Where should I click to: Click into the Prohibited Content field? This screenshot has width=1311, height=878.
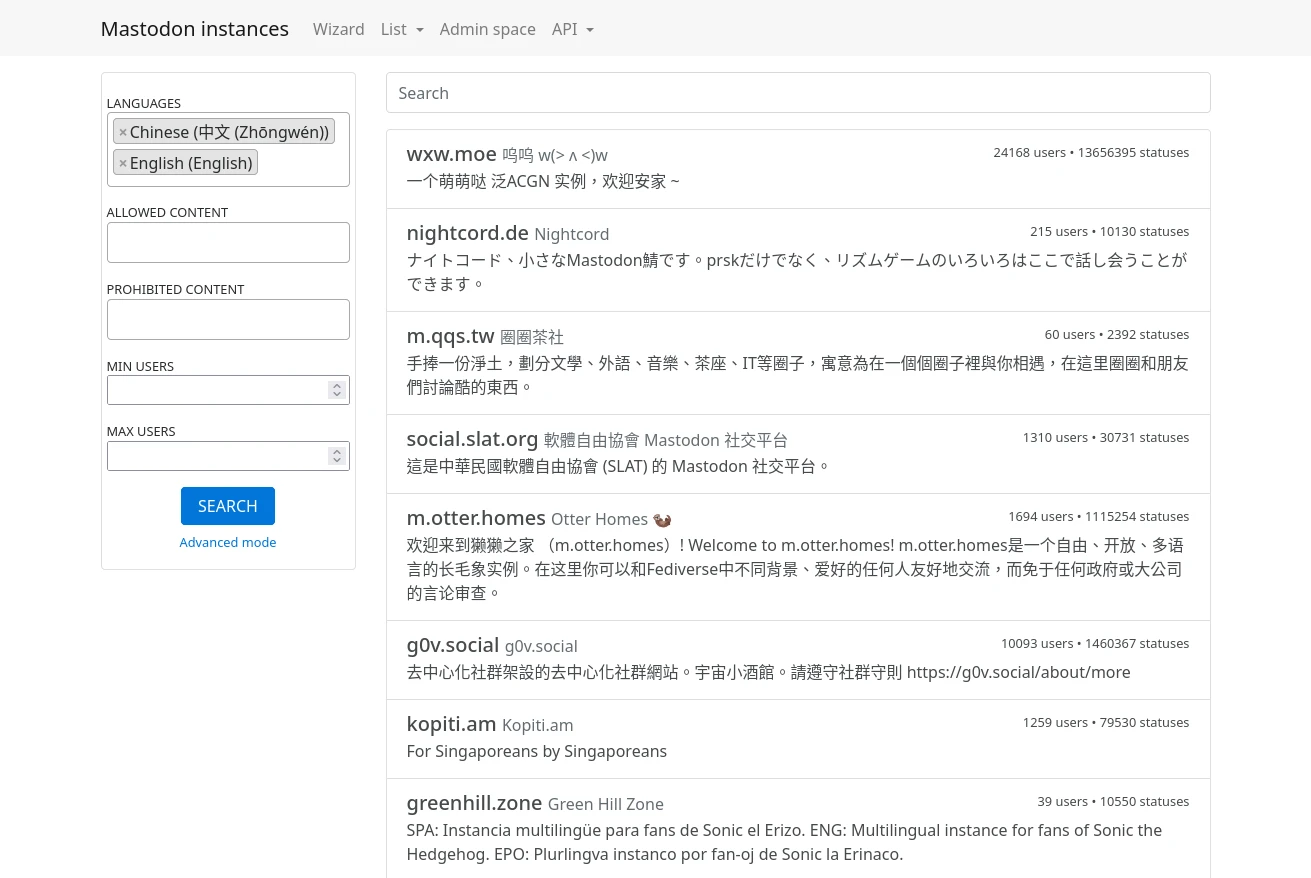228,319
